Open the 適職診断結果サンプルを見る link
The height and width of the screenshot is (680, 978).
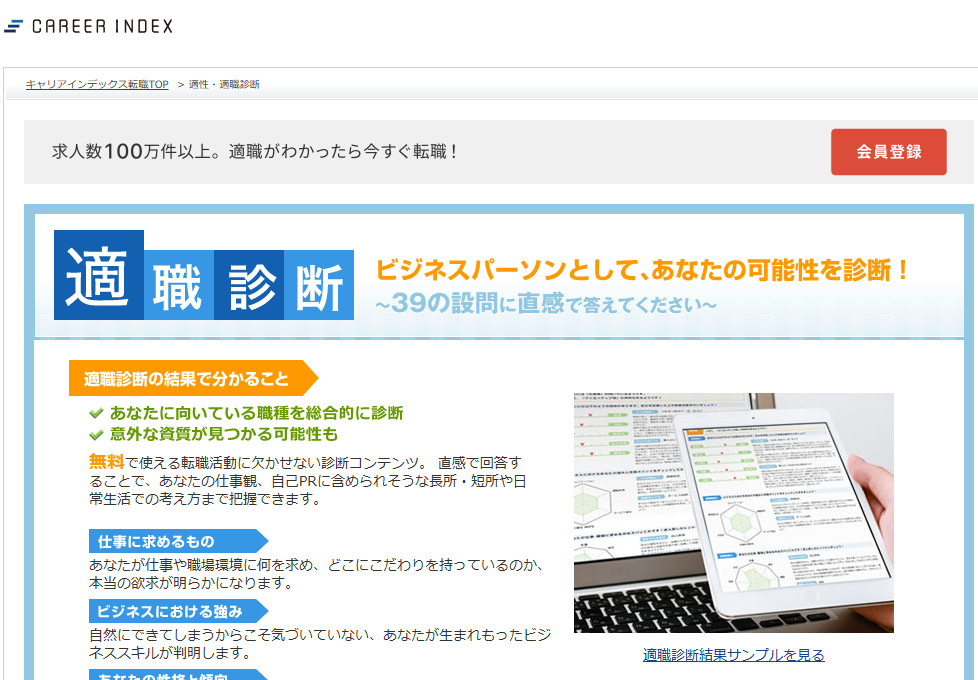[x=733, y=655]
